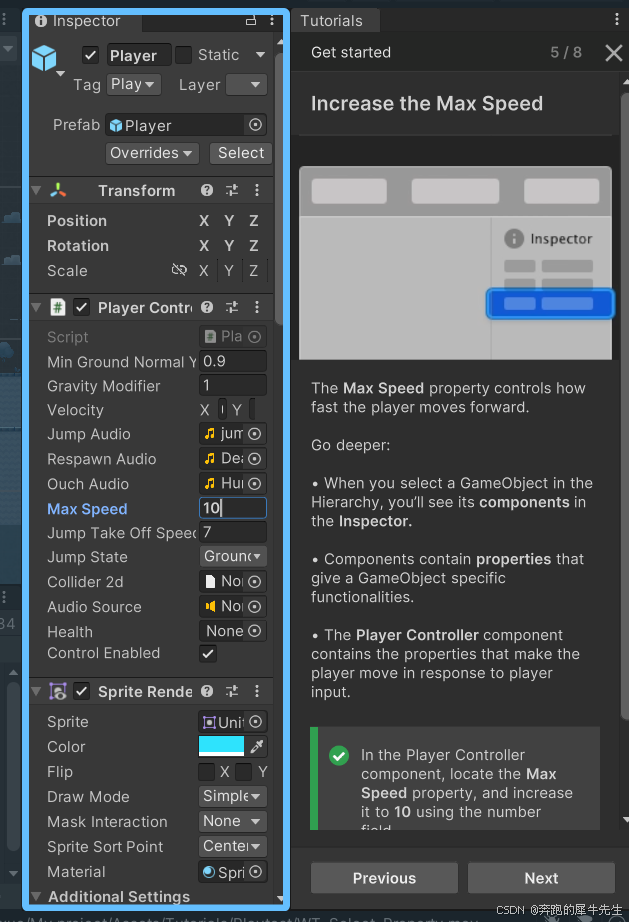
Task: Collapse the Player Controller foldout
Action: 36,308
